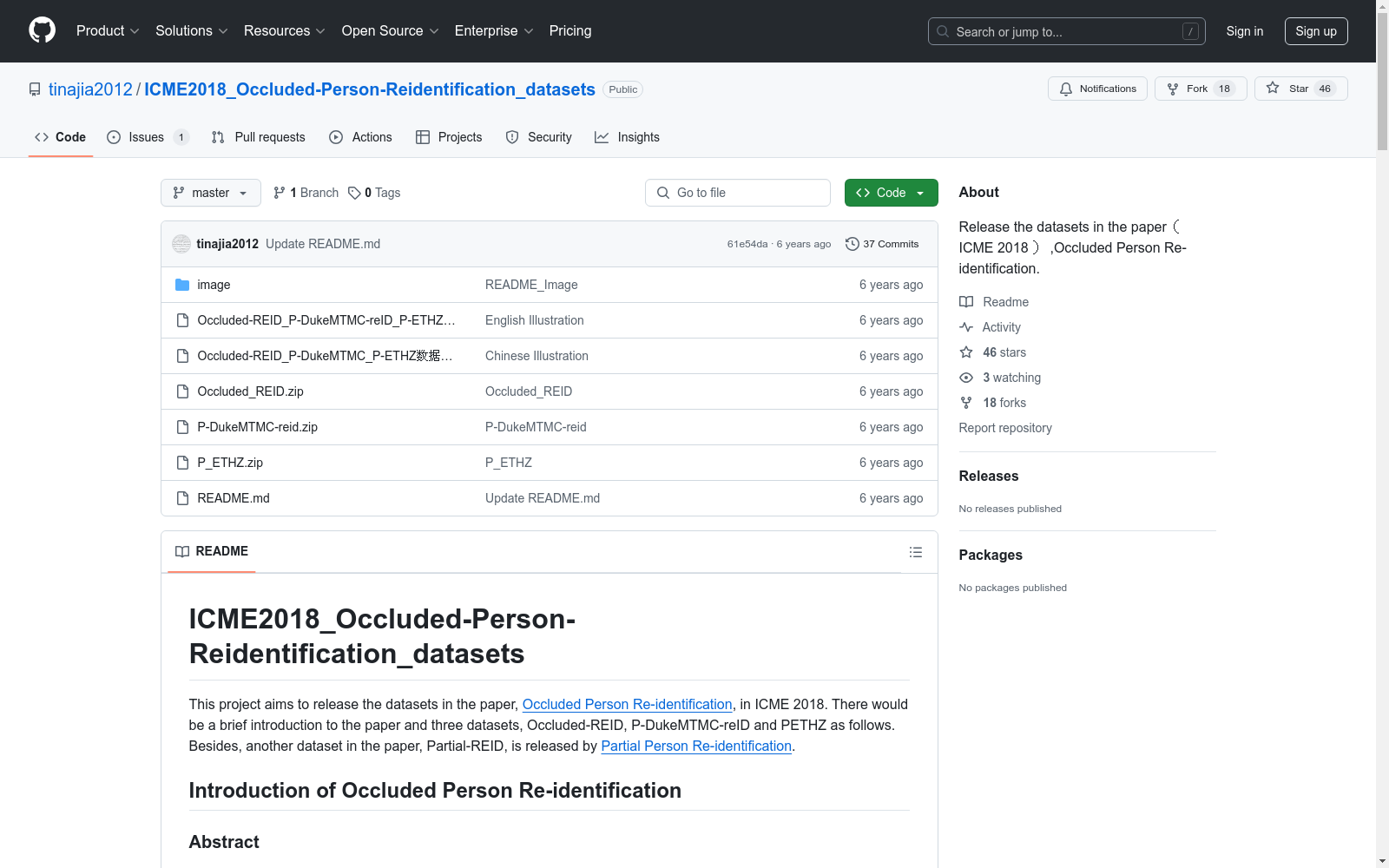The width and height of the screenshot is (1389, 868).
Task: Open the Projects tab
Action: click(x=449, y=137)
